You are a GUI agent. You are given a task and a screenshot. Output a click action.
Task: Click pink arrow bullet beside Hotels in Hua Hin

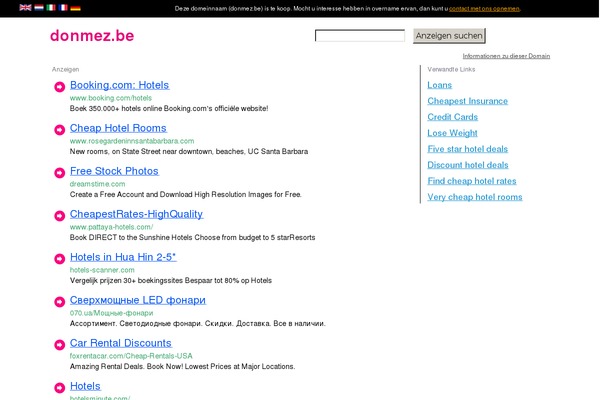pyautogui.click(x=59, y=259)
